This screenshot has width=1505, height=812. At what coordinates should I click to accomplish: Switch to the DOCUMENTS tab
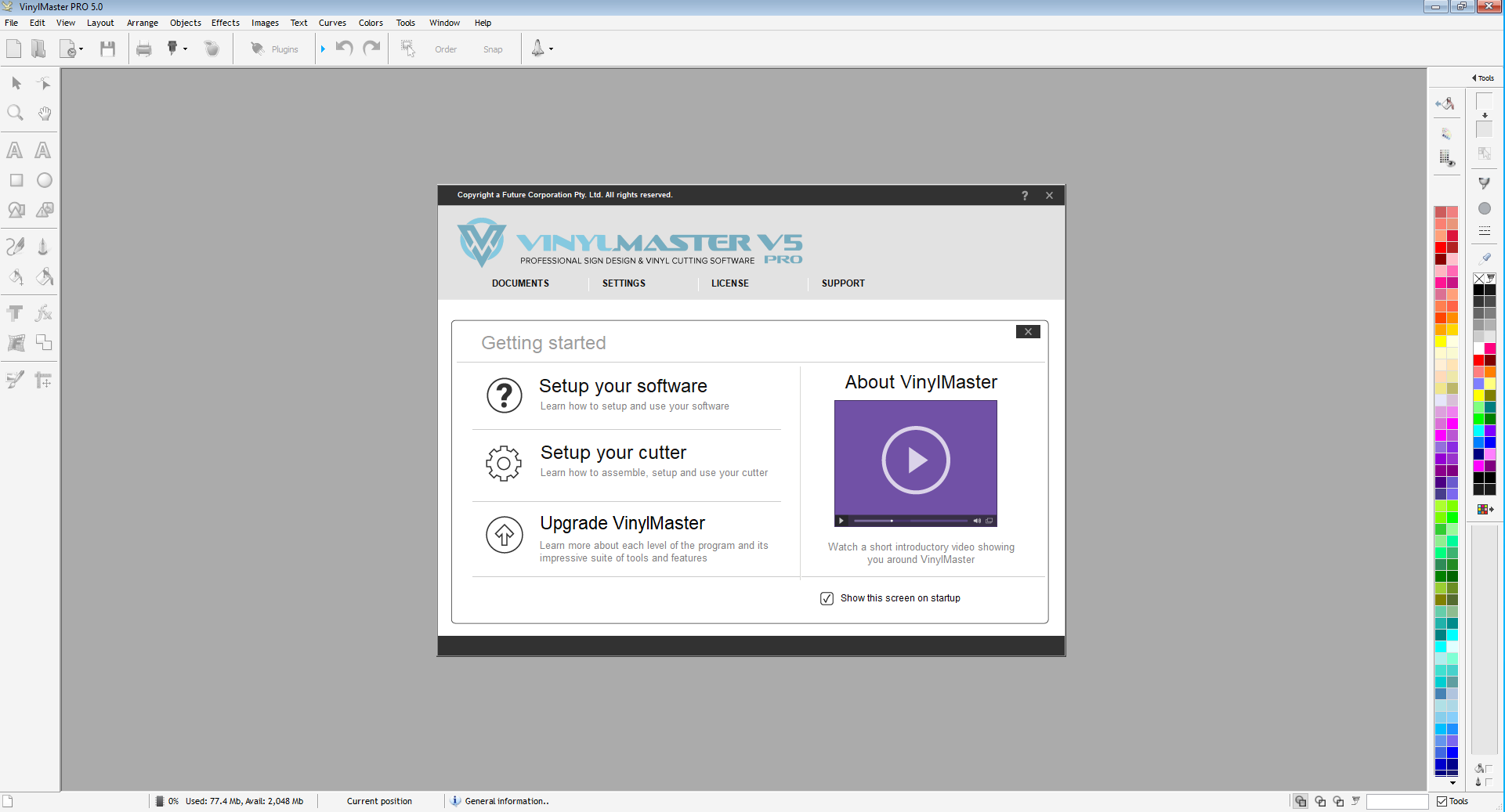(x=520, y=283)
